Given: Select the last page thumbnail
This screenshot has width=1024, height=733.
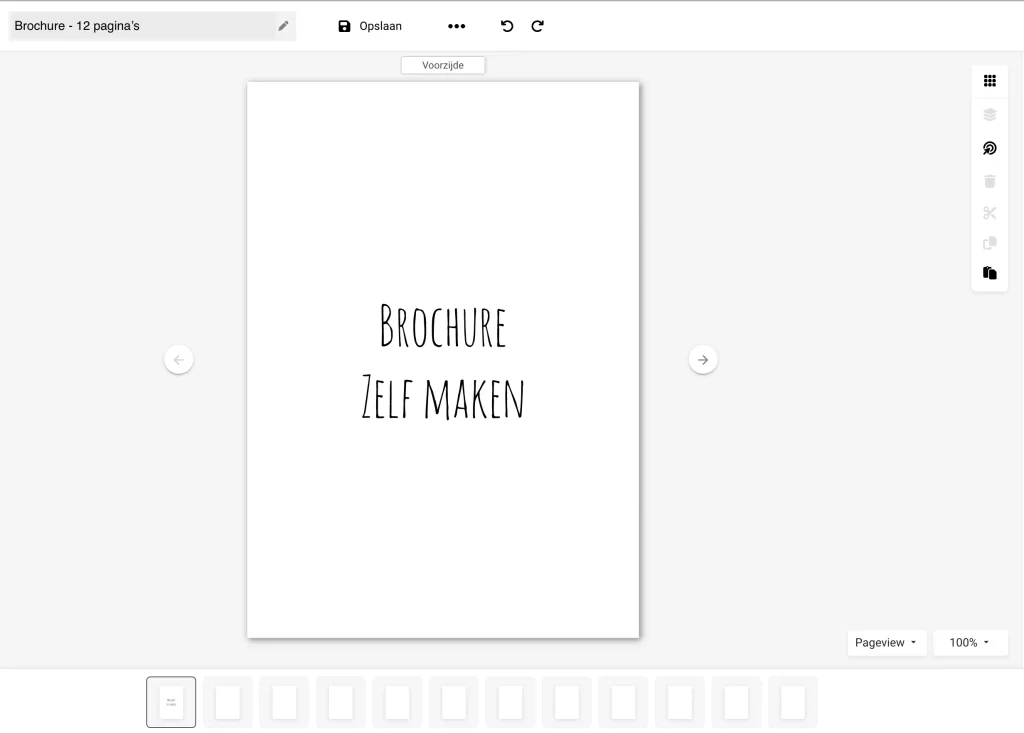Looking at the screenshot, I should 793,702.
